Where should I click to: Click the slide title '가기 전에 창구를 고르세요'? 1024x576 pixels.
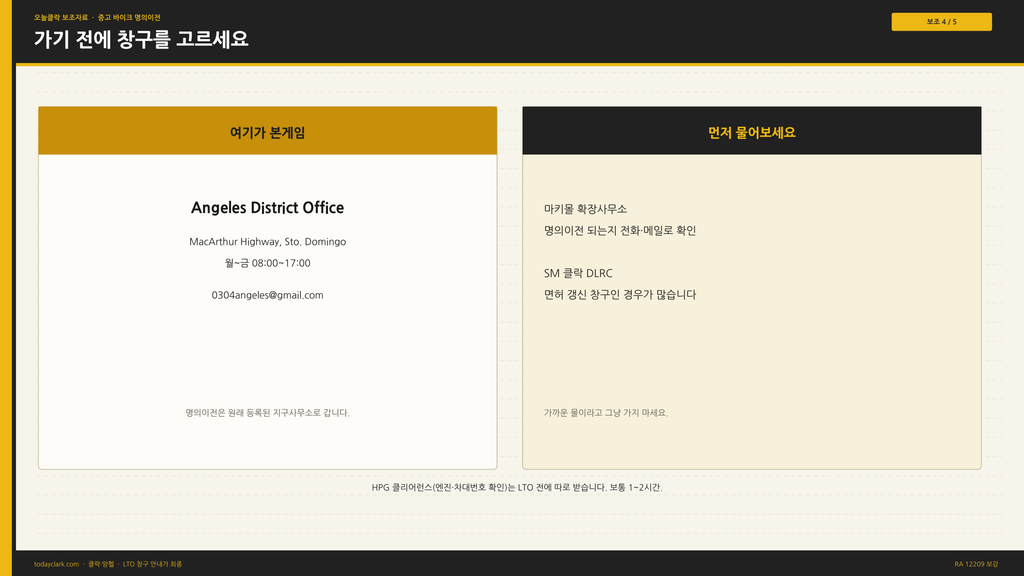click(141, 39)
